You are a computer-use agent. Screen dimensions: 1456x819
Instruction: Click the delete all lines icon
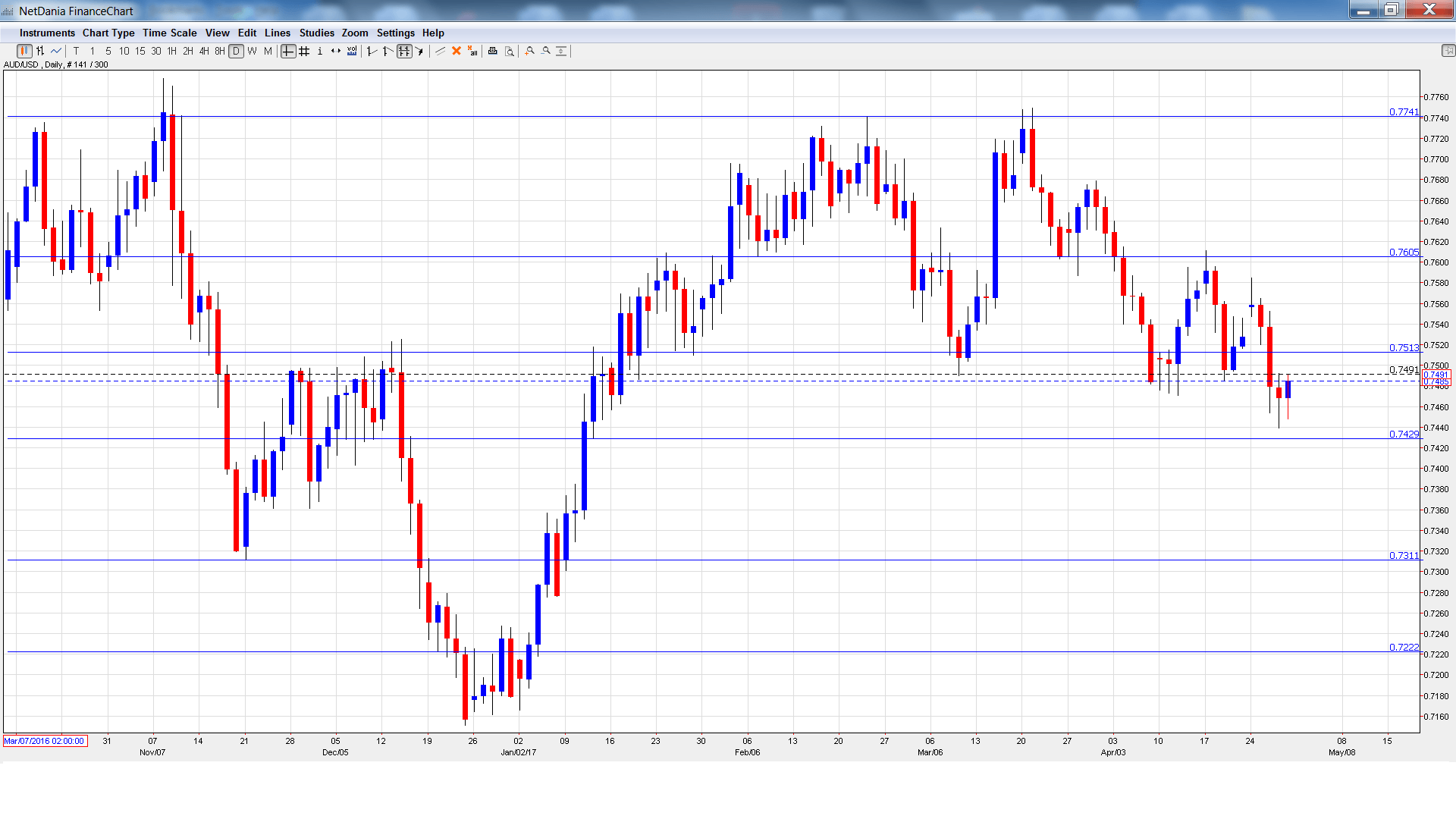(472, 51)
